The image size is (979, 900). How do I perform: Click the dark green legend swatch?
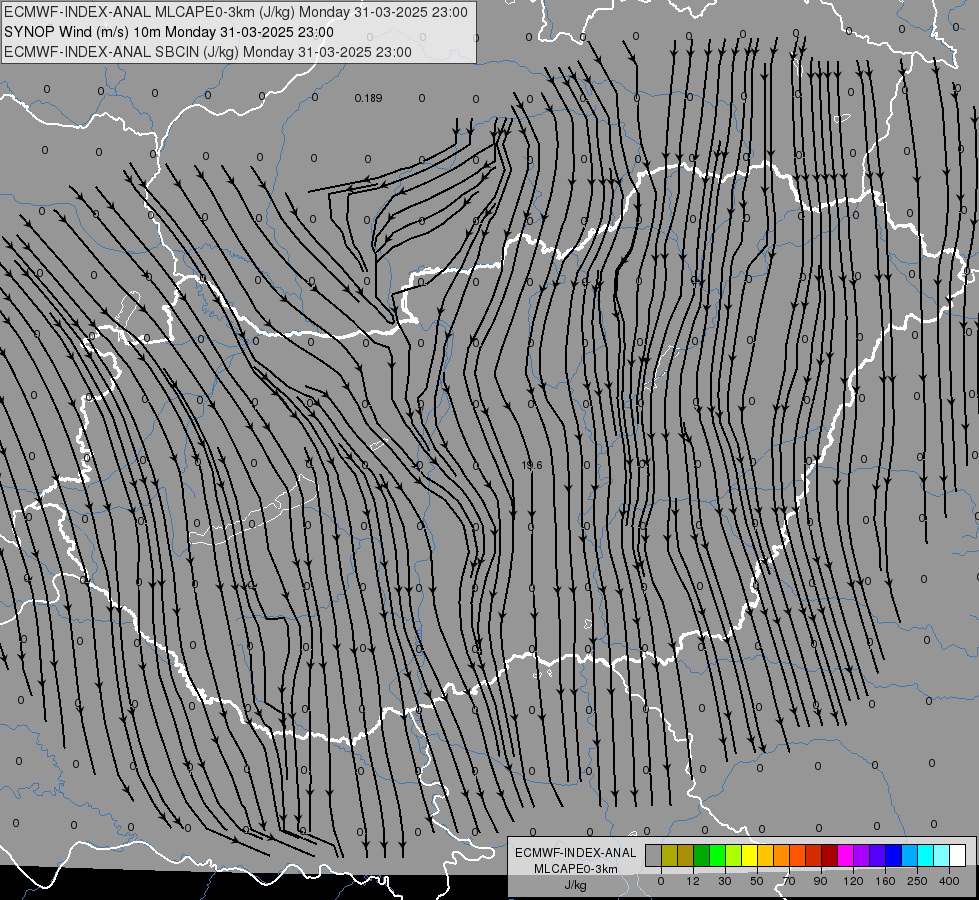point(702,855)
